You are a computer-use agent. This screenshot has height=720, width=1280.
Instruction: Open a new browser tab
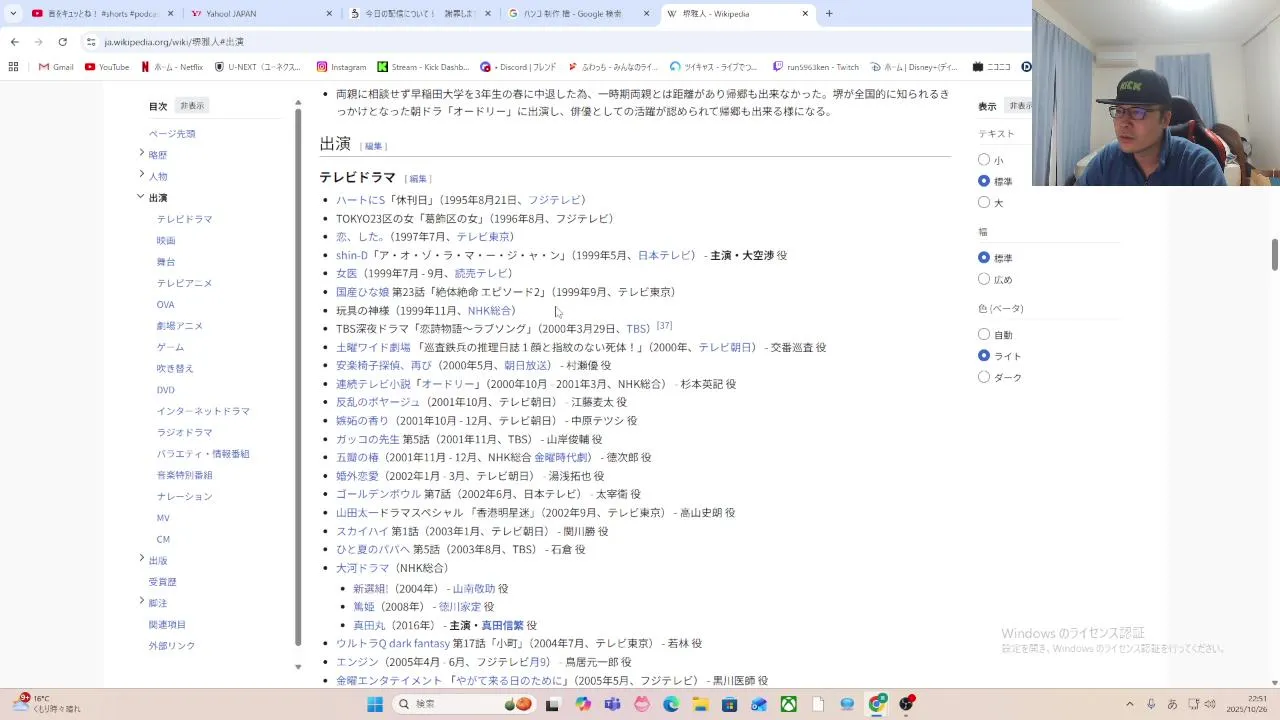(829, 14)
